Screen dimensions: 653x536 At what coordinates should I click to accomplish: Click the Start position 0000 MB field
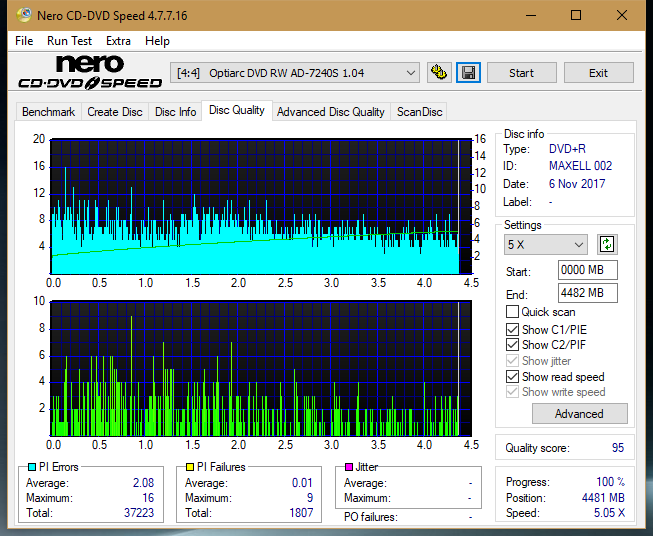587,270
